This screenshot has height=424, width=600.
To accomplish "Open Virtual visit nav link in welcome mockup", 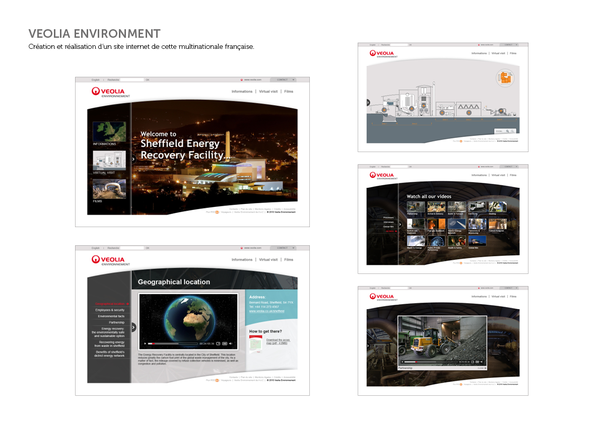I will point(268,91).
